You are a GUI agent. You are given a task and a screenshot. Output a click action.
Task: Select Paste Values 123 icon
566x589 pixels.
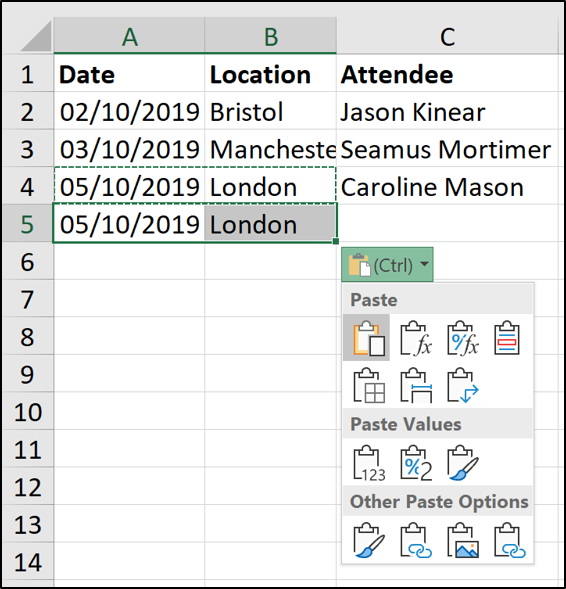point(369,463)
